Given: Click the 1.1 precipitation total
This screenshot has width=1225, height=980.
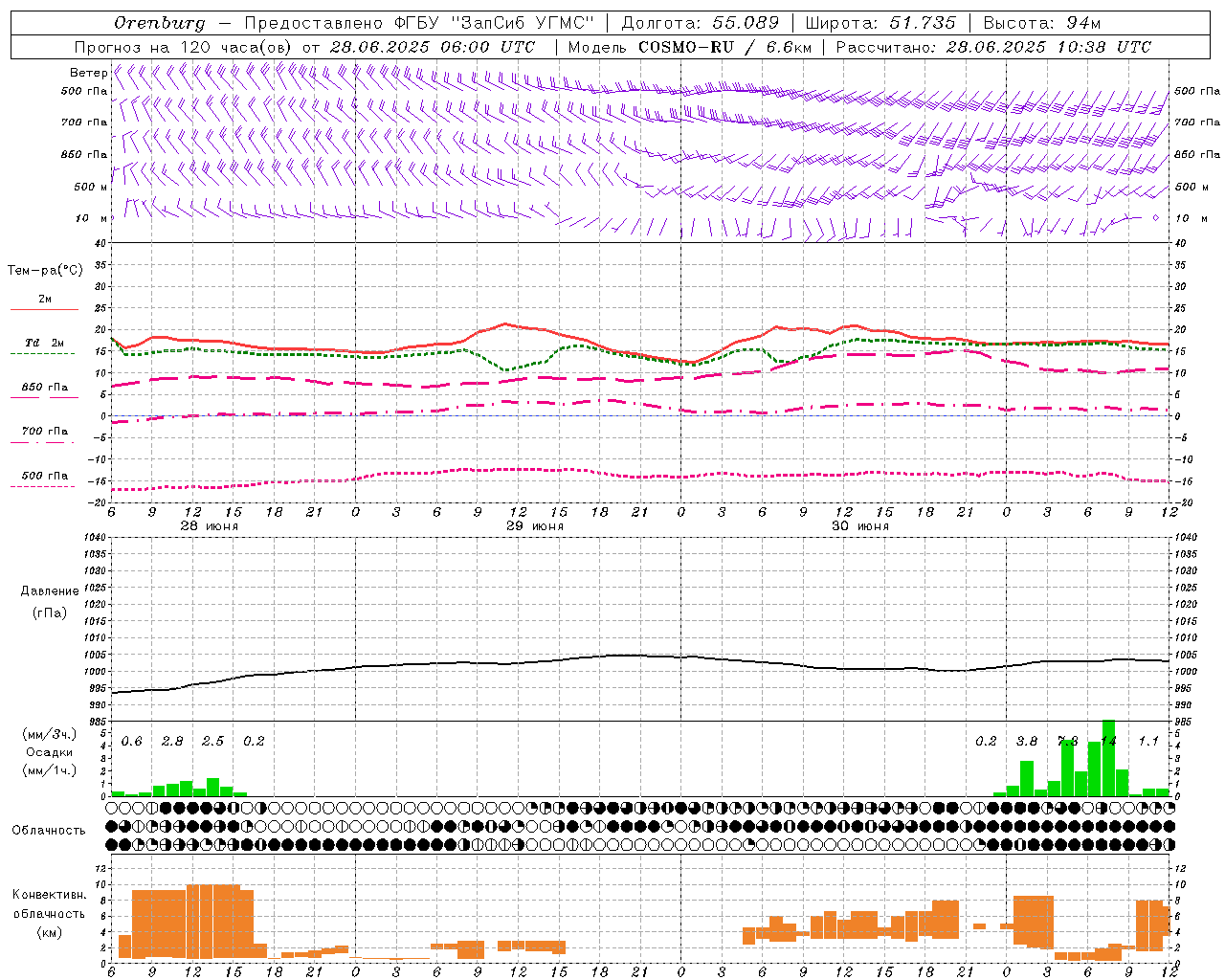Looking at the screenshot, I should (x=1147, y=742).
